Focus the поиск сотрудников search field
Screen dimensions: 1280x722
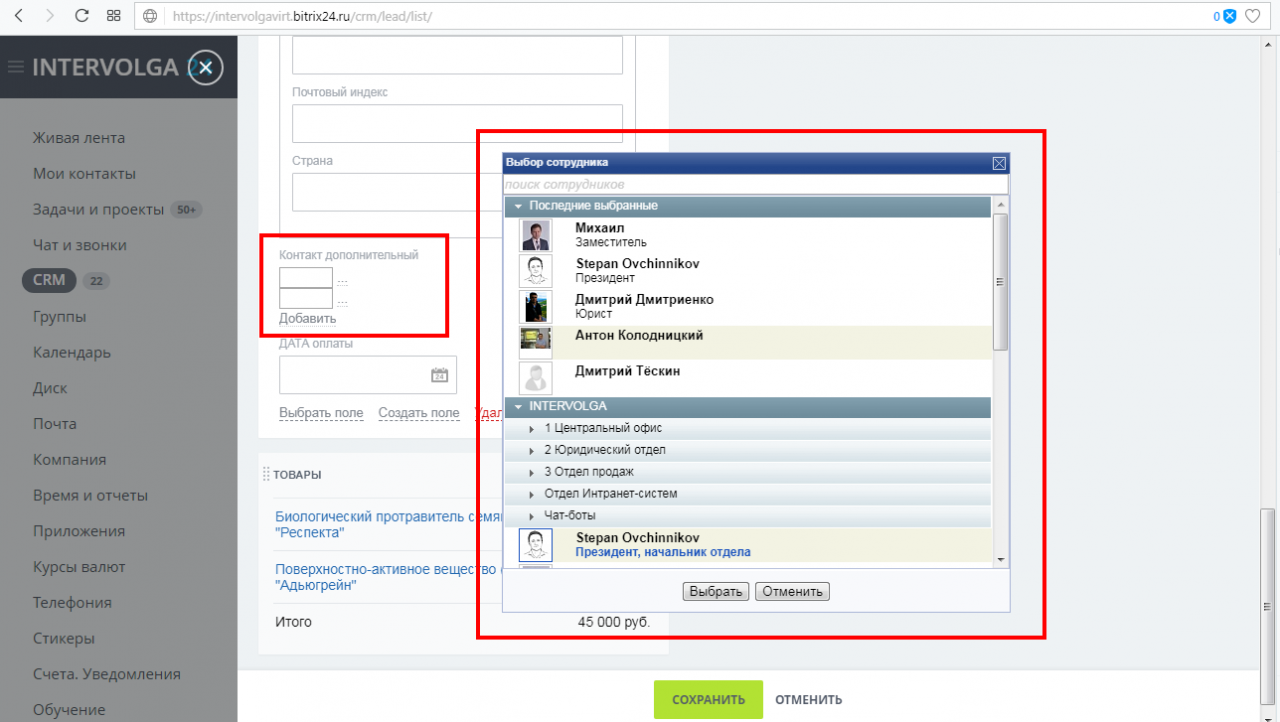tap(756, 185)
